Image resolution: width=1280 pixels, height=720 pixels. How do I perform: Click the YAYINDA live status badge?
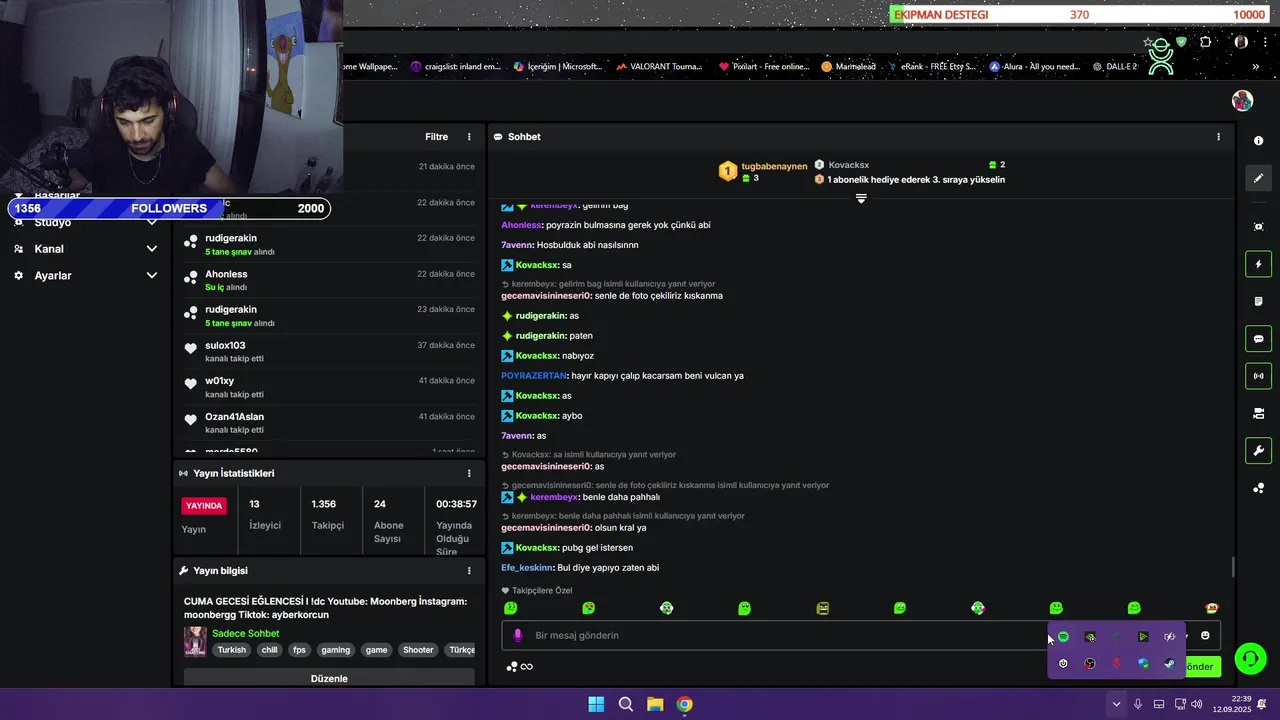point(204,506)
